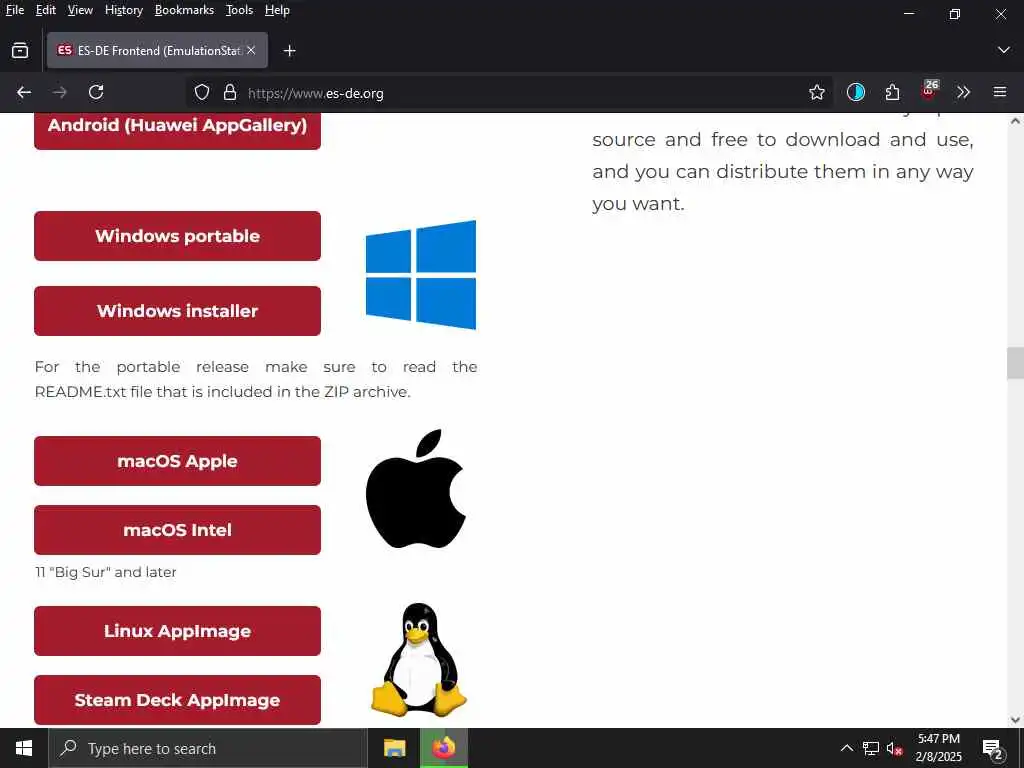Image resolution: width=1024 pixels, height=768 pixels.
Task: Open the Edit menu
Action: tap(46, 10)
